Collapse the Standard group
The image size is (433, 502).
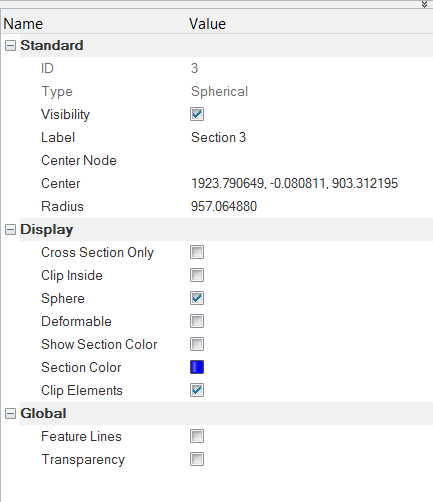pyautogui.click(x=10, y=46)
